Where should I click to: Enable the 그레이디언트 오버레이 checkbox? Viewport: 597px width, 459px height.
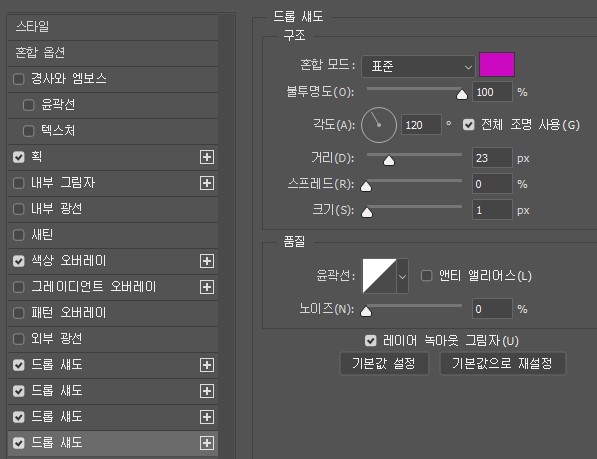[x=19, y=287]
